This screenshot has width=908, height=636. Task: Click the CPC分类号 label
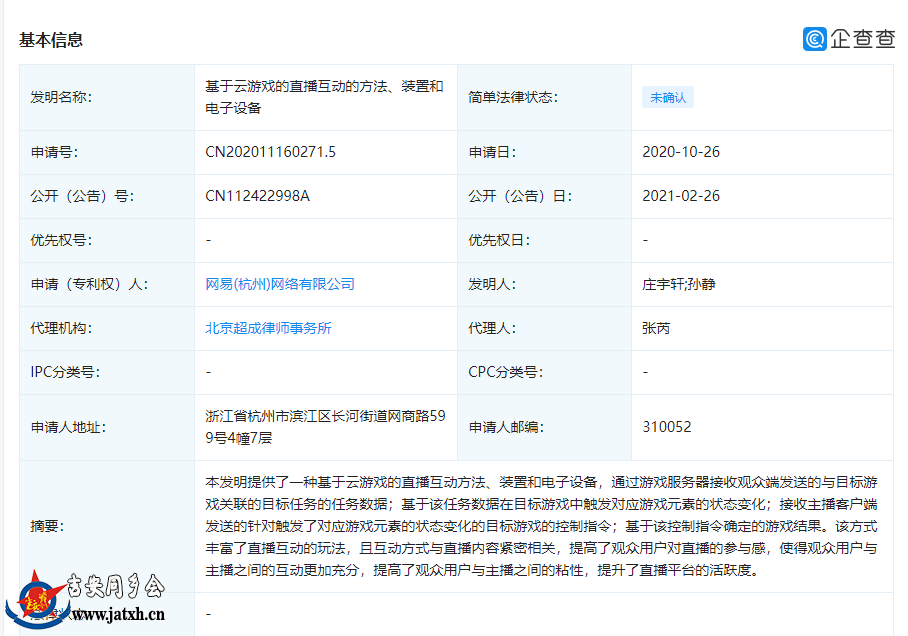coord(506,372)
